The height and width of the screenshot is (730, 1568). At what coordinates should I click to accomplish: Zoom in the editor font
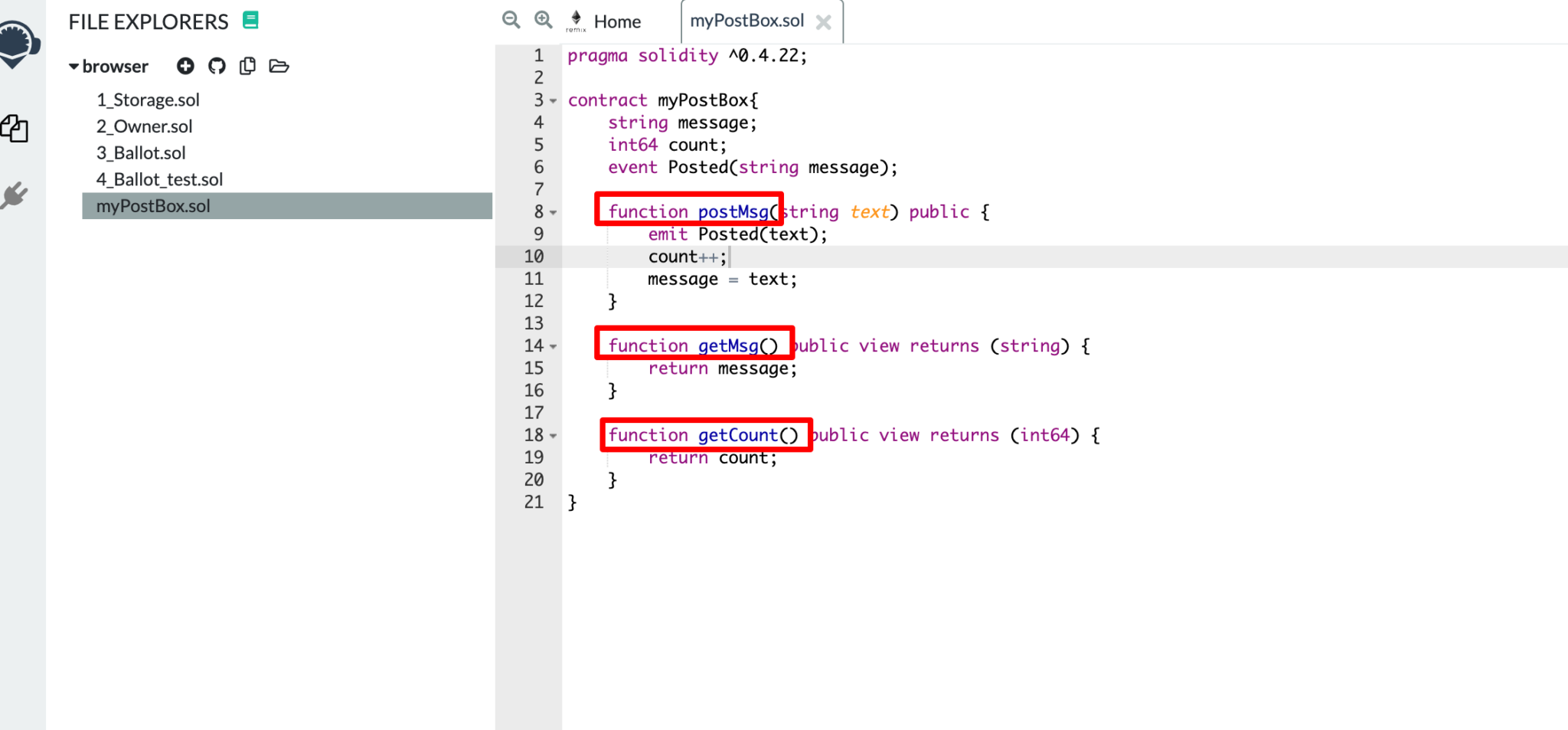tap(543, 20)
